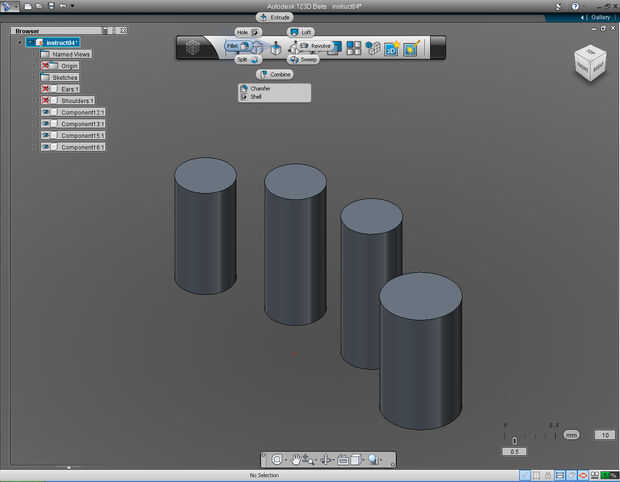This screenshot has height=482, width=620.
Task: Select the Orbit tool in navigation bar
Action: pyautogui.click(x=326, y=459)
